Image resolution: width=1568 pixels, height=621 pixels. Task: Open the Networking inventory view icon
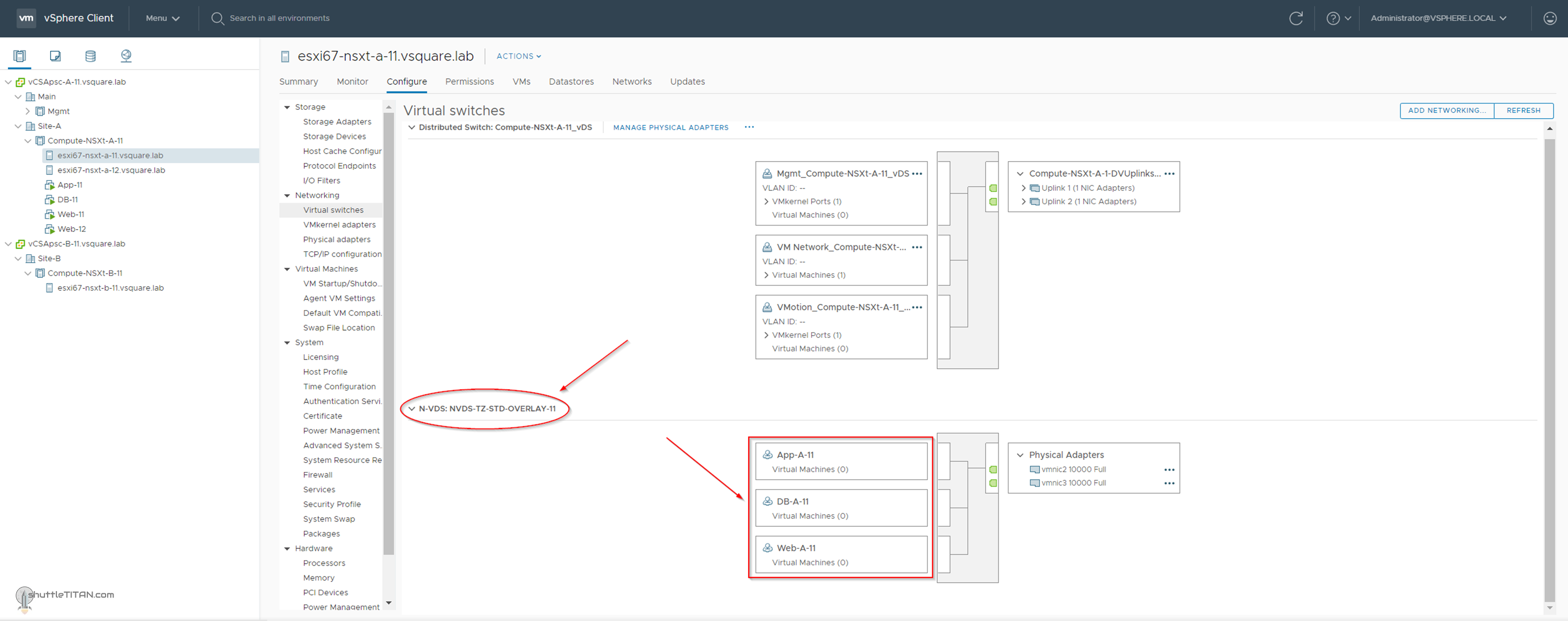126,56
